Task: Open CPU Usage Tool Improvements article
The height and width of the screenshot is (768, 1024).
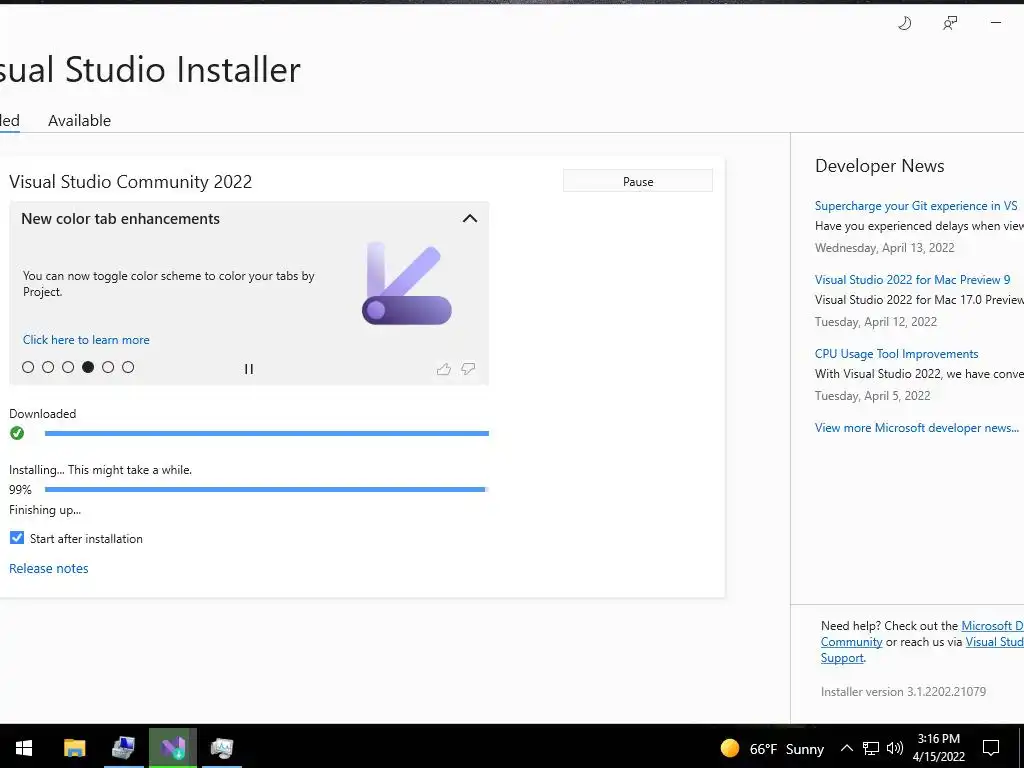Action: tap(897, 353)
